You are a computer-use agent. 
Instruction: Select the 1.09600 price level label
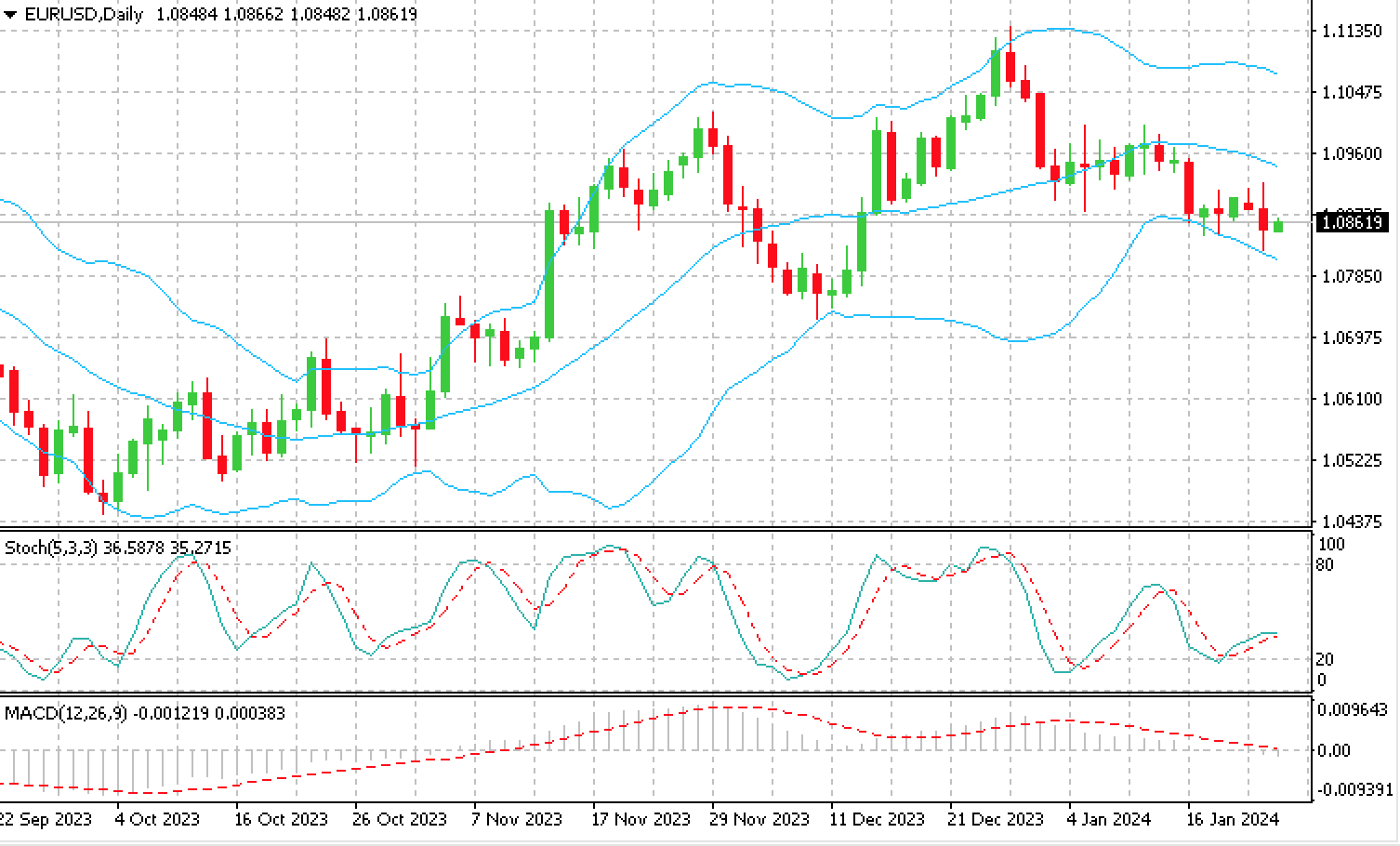click(x=1351, y=153)
